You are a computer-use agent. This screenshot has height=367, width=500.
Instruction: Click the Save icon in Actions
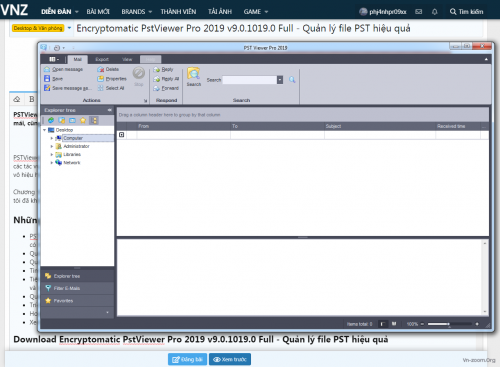click(47, 79)
